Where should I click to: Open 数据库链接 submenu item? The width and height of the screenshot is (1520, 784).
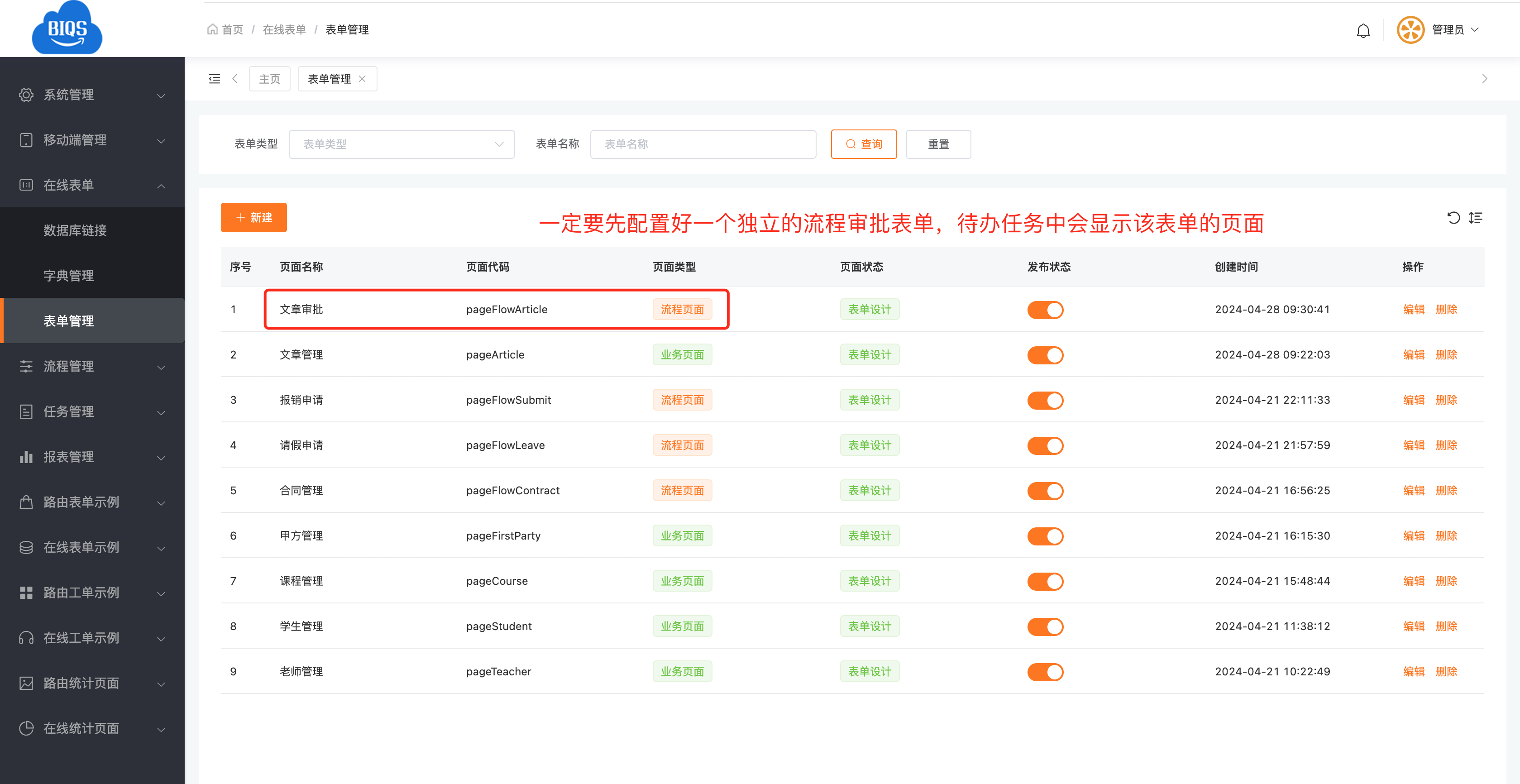click(x=92, y=231)
